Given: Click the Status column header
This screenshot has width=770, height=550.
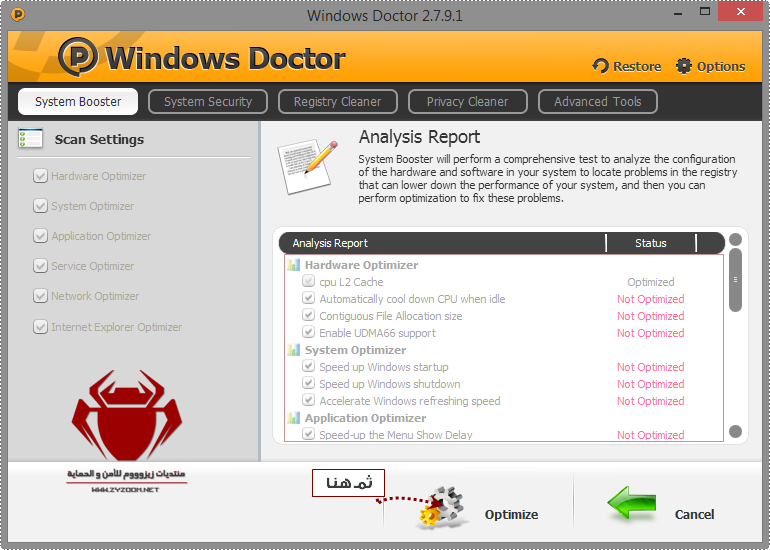Looking at the screenshot, I should pyautogui.click(x=651, y=243).
